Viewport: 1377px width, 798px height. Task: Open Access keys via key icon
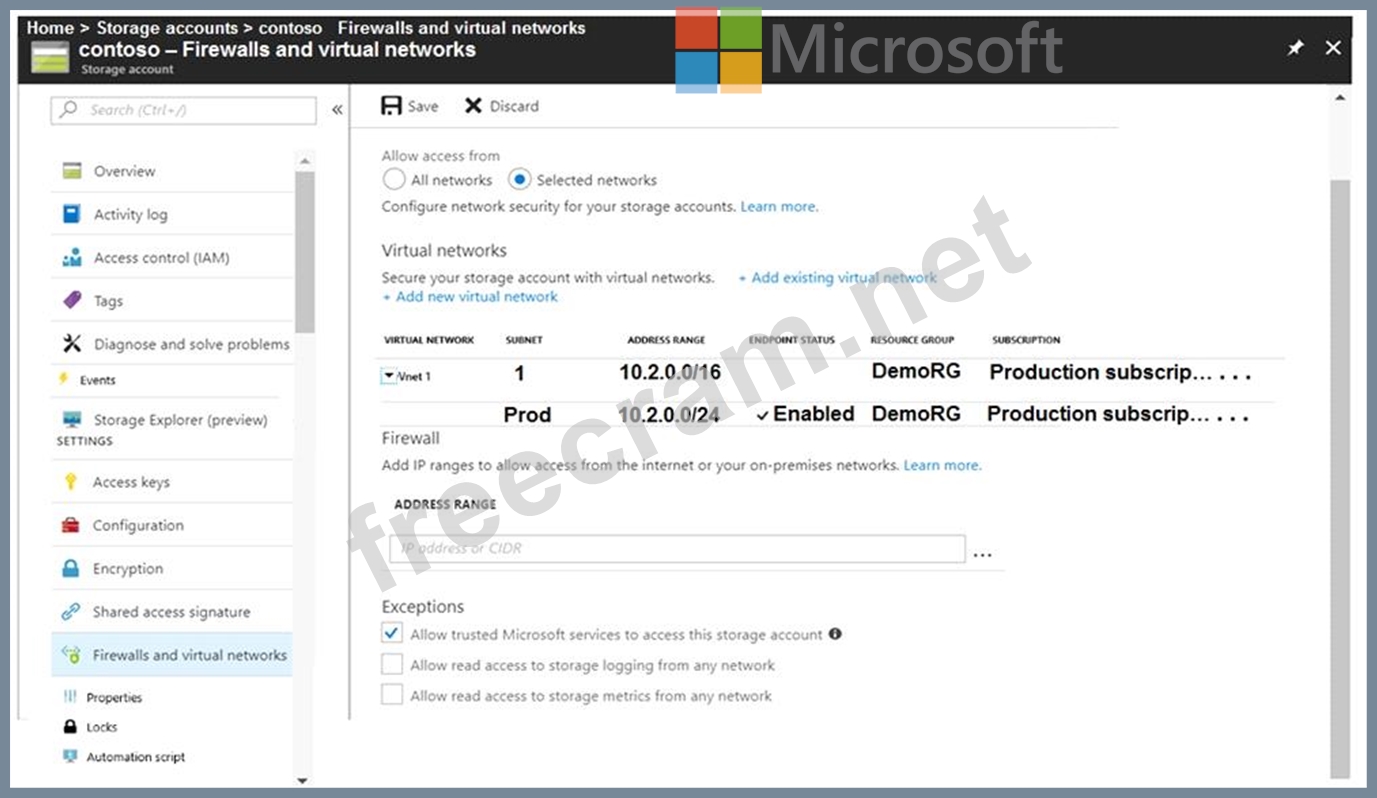point(71,482)
